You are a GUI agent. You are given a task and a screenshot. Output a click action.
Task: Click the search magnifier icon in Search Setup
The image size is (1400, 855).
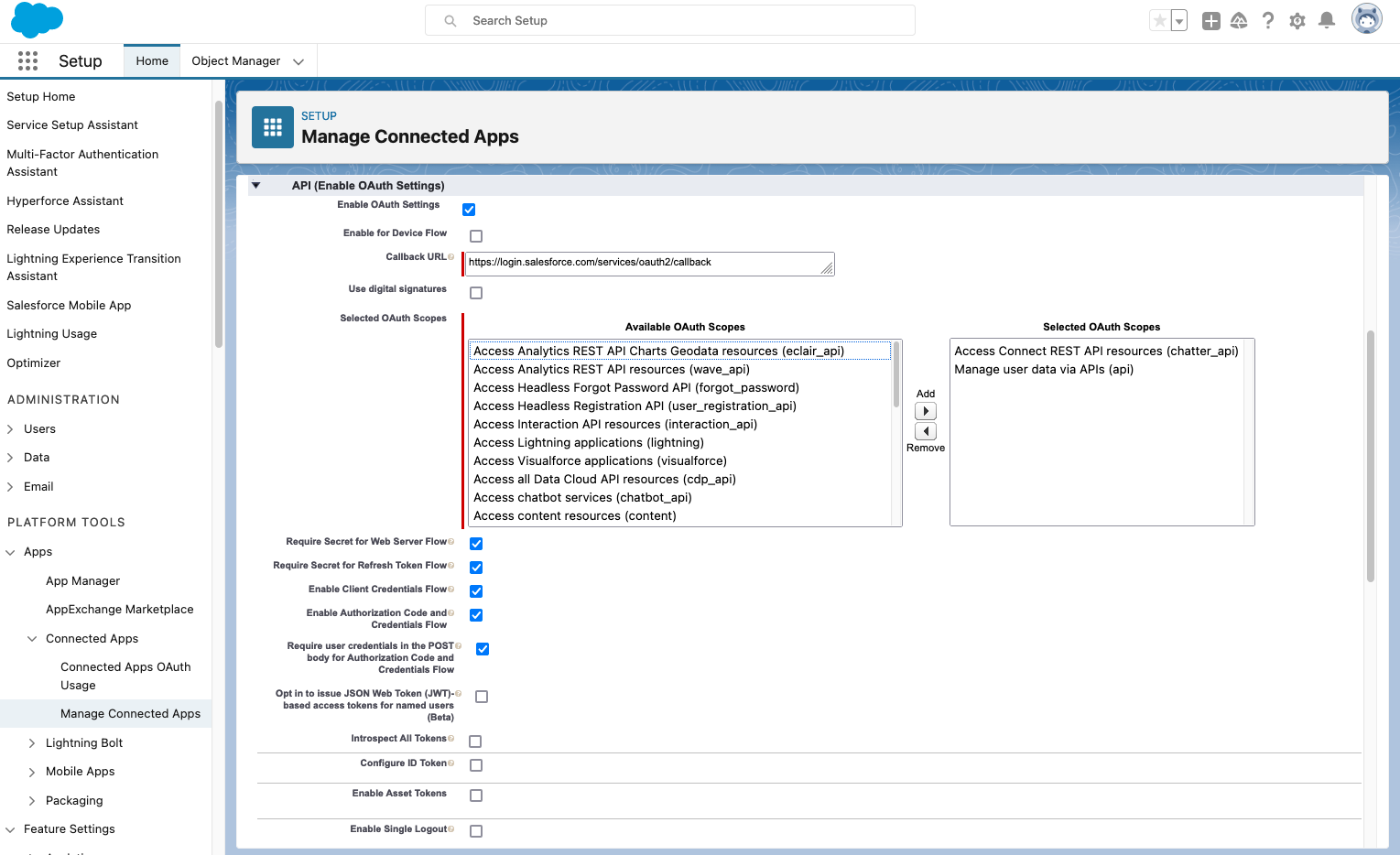[x=450, y=20]
